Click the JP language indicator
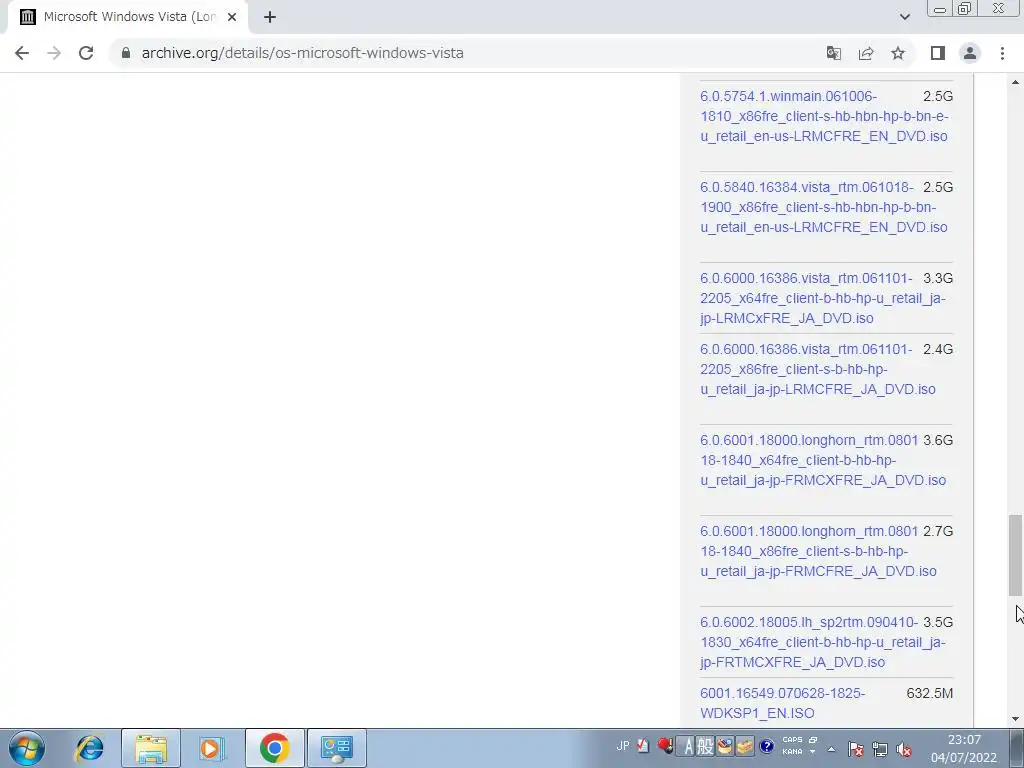Image resolution: width=1024 pixels, height=768 pixels. 622,746
